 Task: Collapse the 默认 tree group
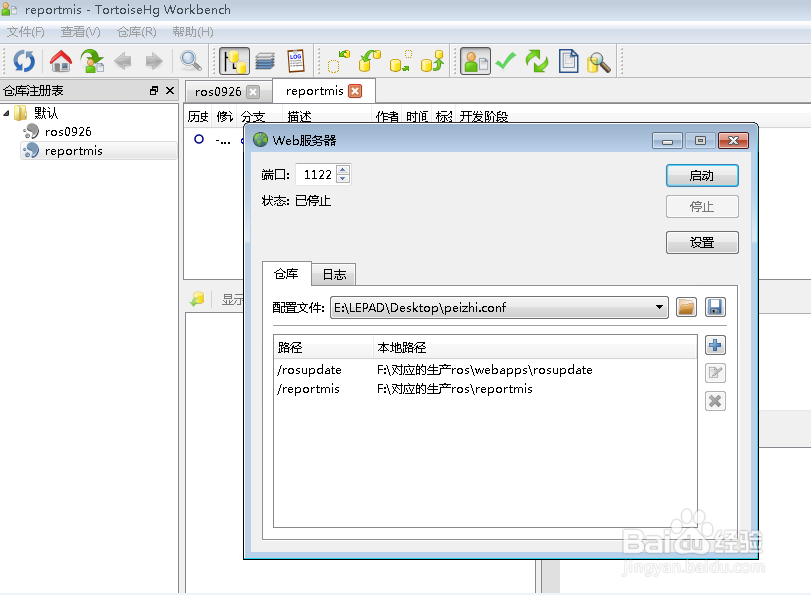pyautogui.click(x=7, y=113)
